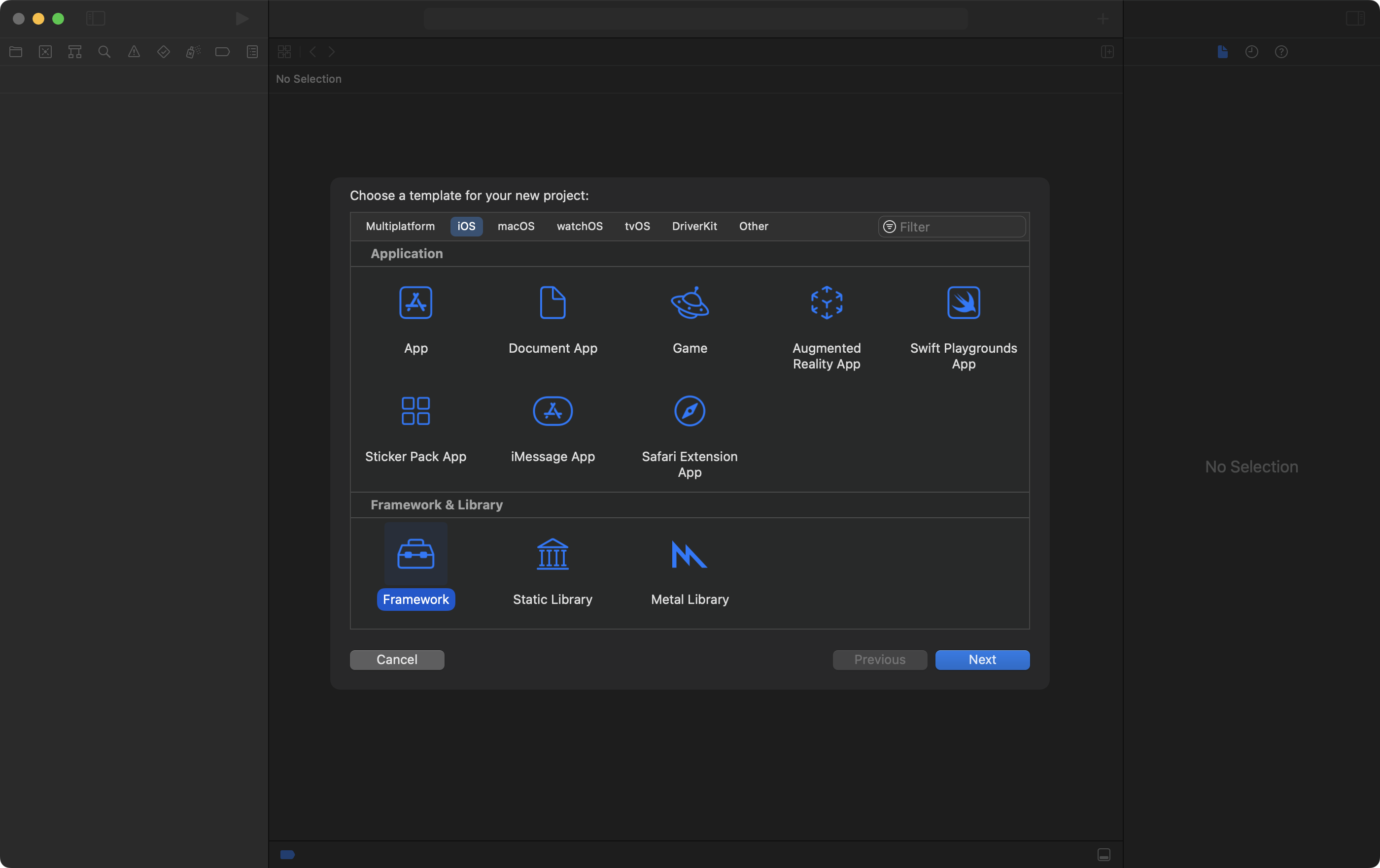The height and width of the screenshot is (868, 1380).
Task: Open the filter options icon menu
Action: point(890,227)
